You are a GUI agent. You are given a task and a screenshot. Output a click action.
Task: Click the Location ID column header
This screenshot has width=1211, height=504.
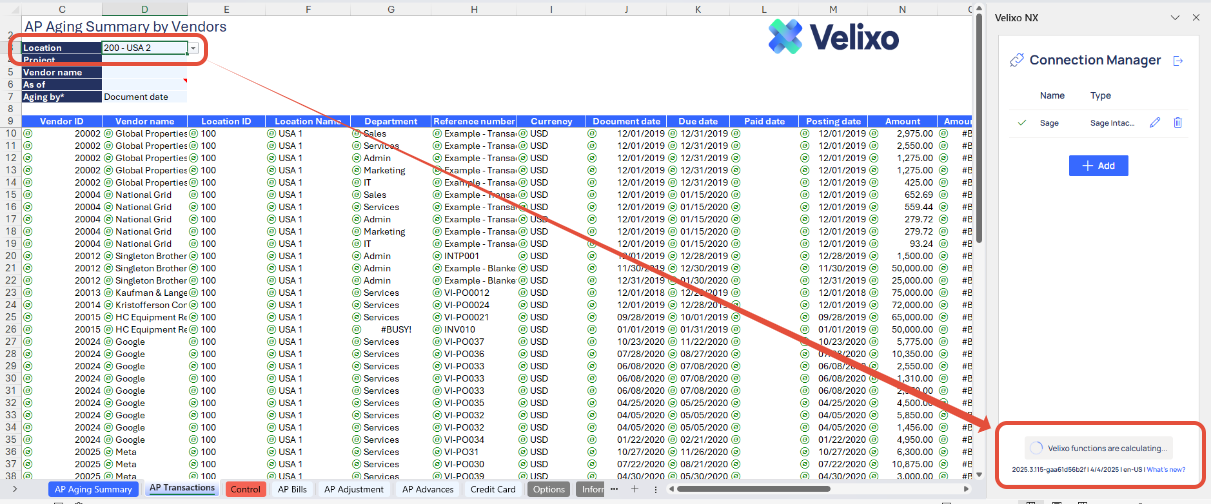tap(226, 121)
